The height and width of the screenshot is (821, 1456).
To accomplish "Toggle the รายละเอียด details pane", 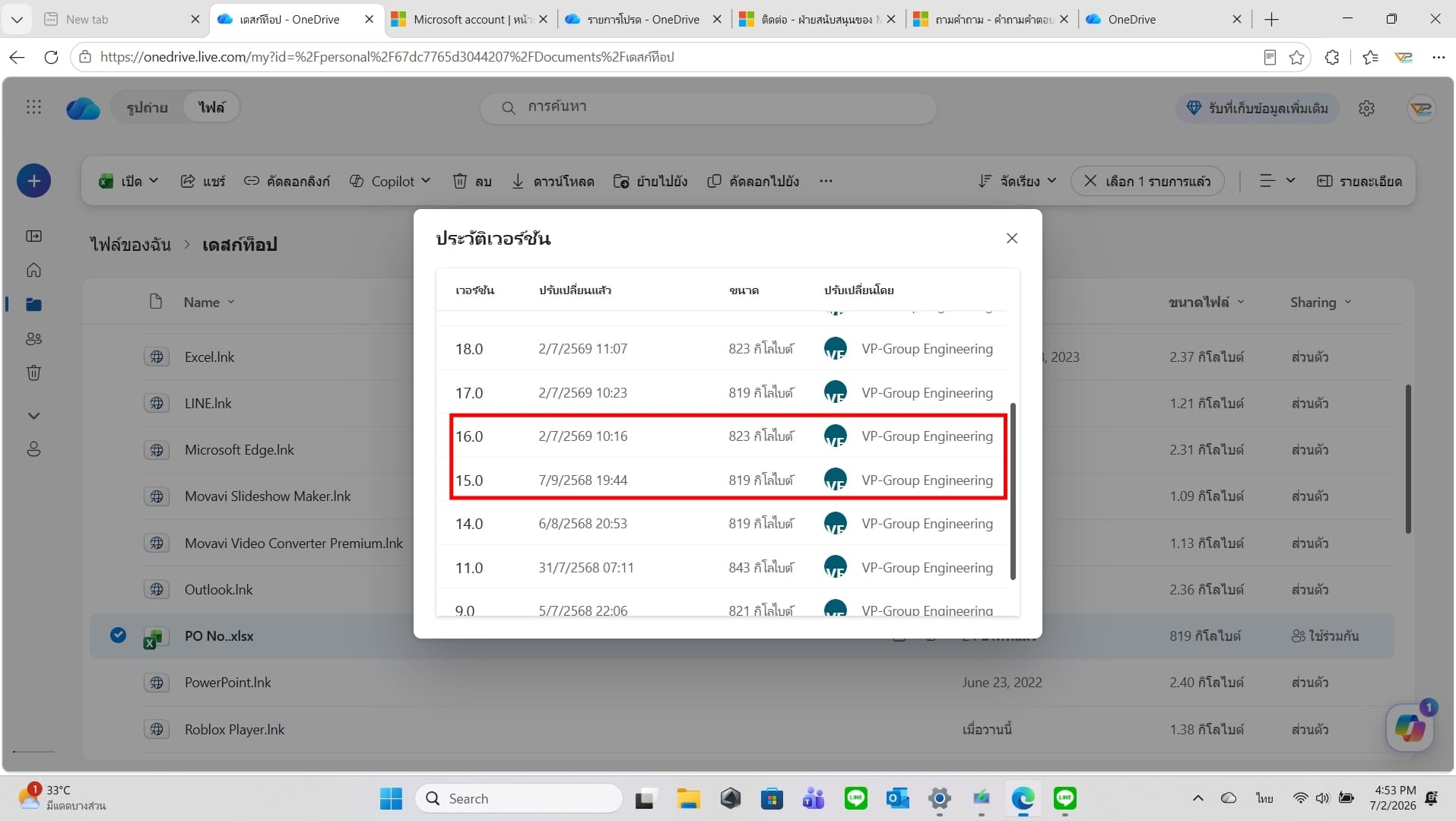I will tap(1359, 181).
